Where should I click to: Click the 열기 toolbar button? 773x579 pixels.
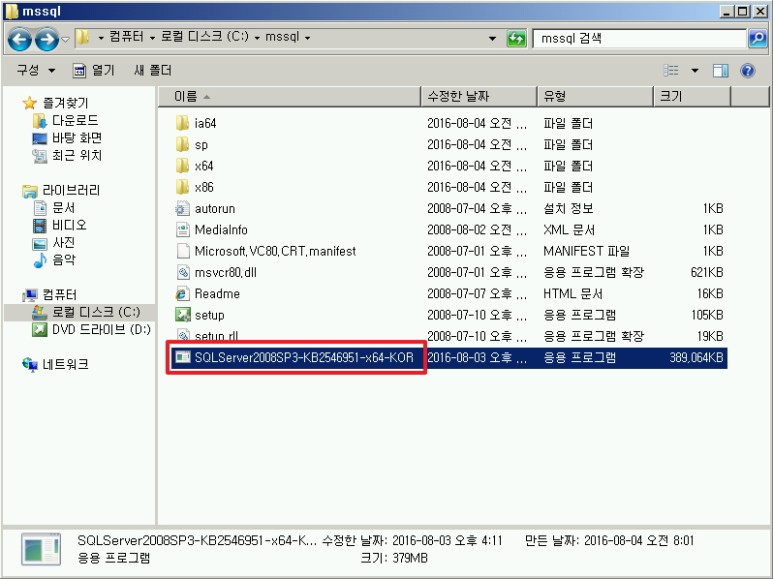94,71
